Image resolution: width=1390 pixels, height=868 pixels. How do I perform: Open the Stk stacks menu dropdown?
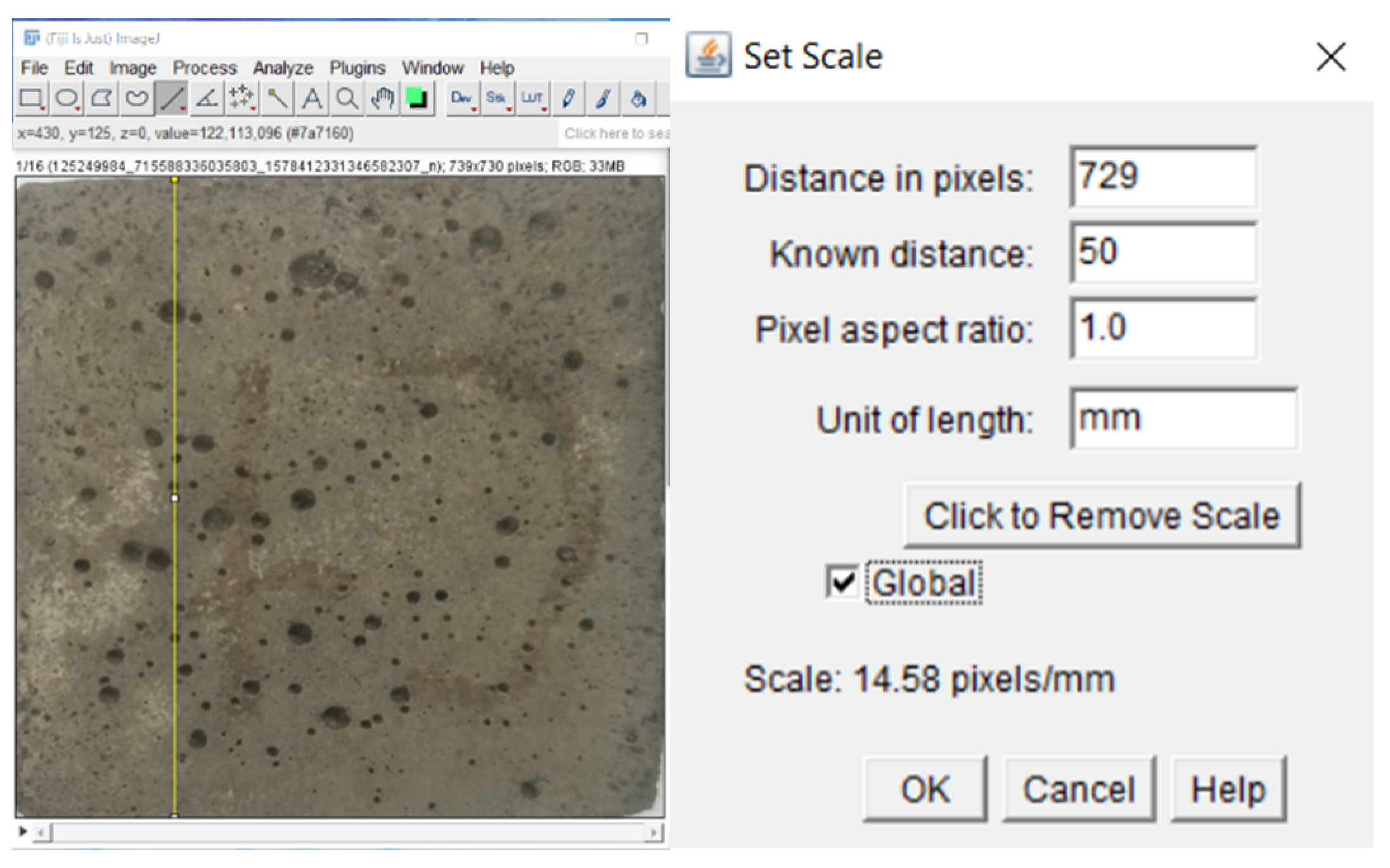point(496,99)
